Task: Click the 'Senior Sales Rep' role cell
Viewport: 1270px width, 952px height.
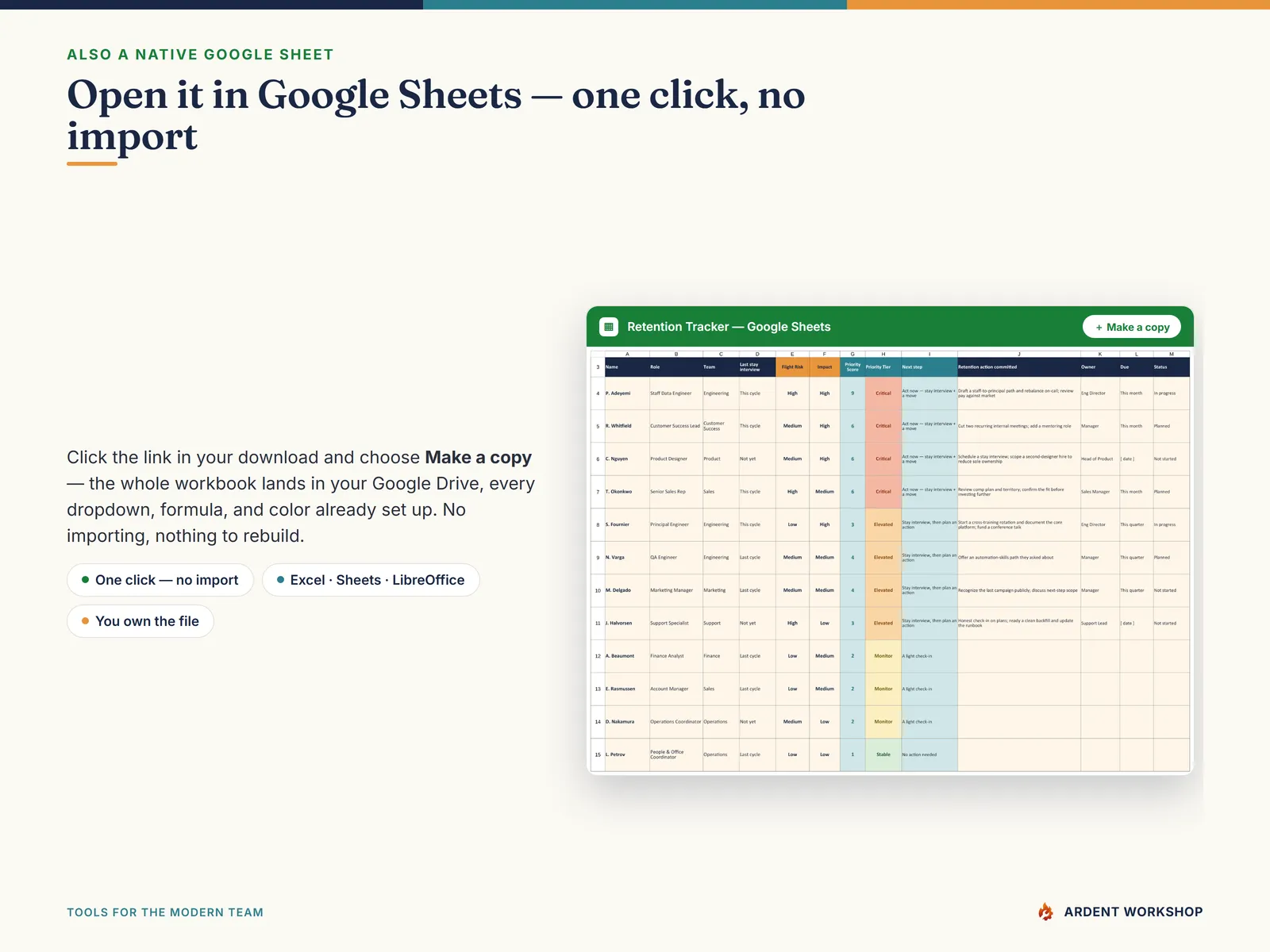Action: [x=675, y=492]
